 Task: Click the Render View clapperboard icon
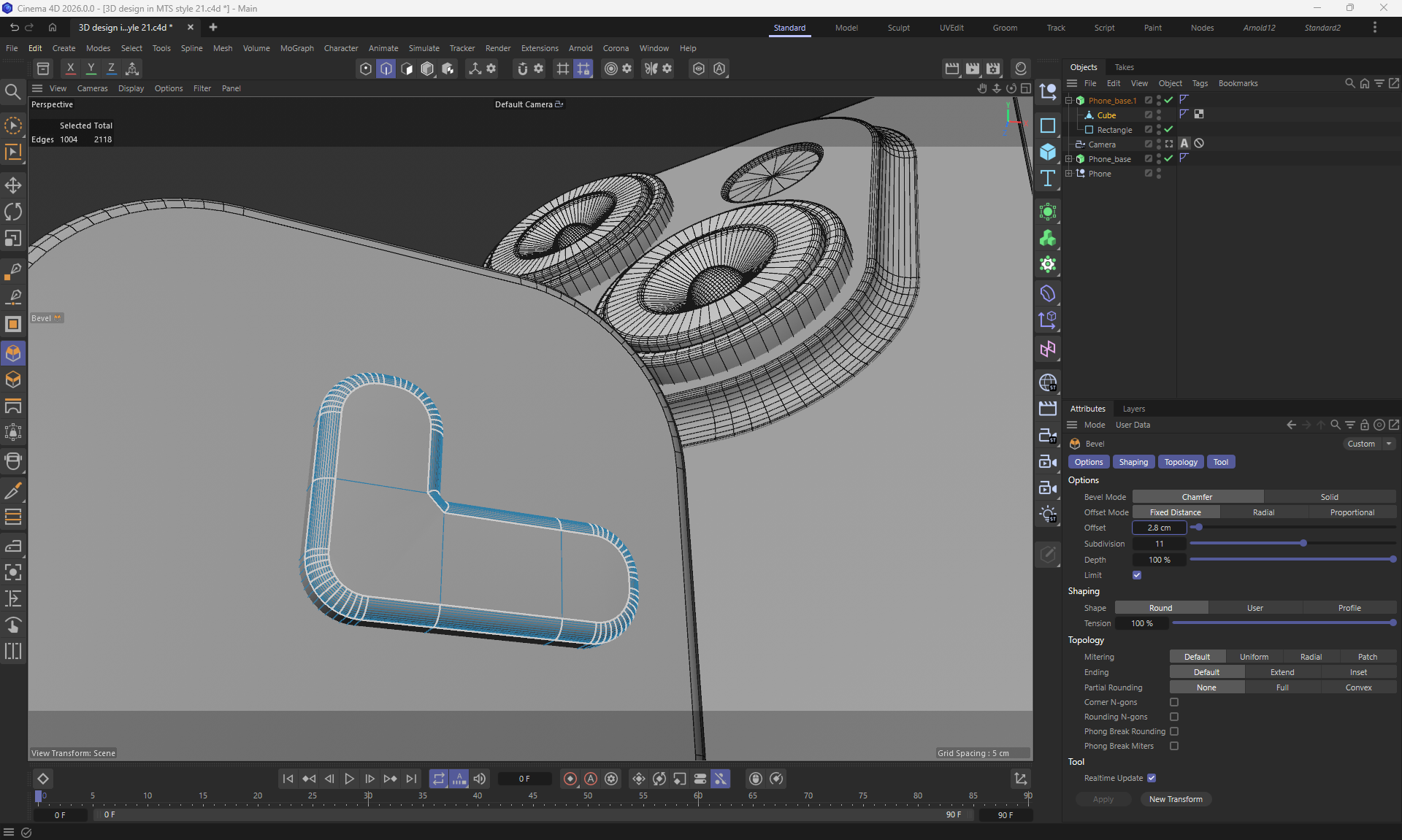(951, 68)
